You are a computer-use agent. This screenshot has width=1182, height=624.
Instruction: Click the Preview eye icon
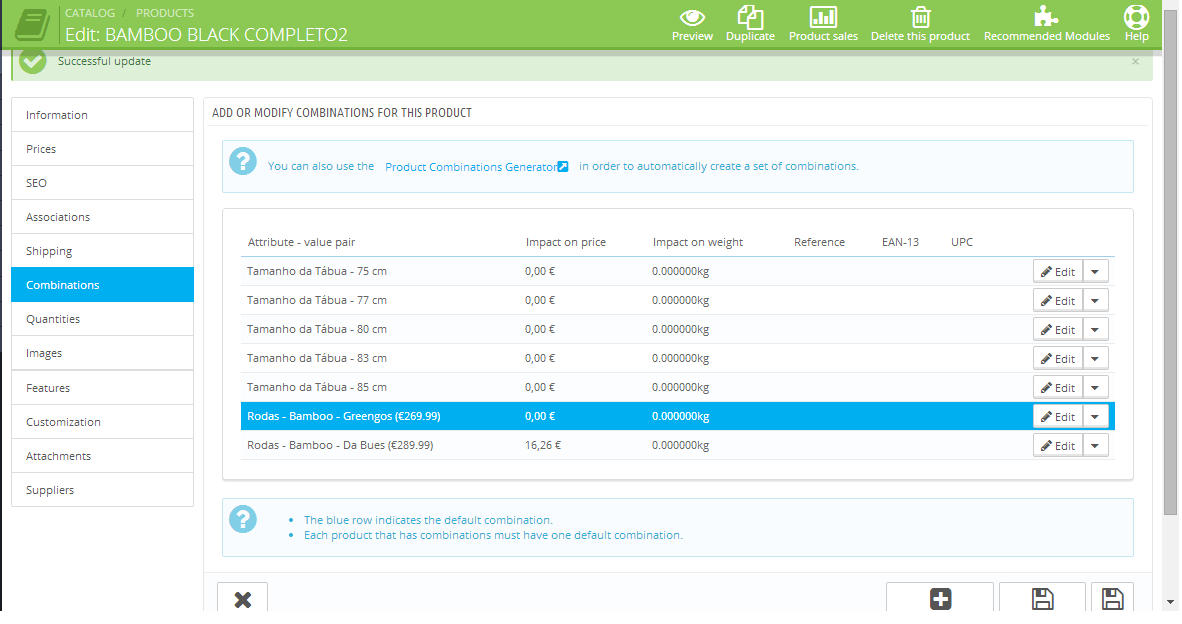click(x=692, y=17)
